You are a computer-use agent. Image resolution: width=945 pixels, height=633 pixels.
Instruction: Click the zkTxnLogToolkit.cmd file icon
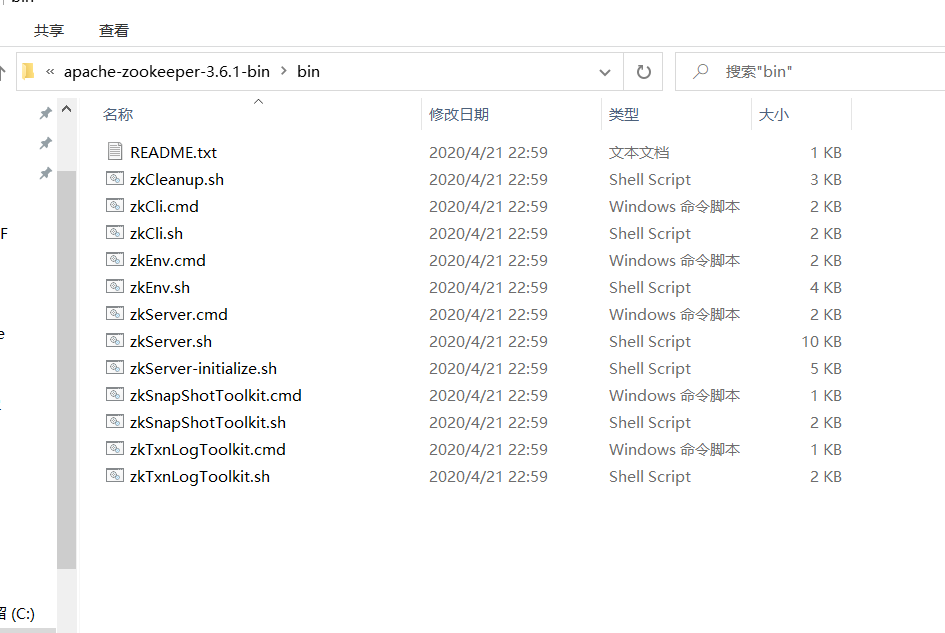115,449
